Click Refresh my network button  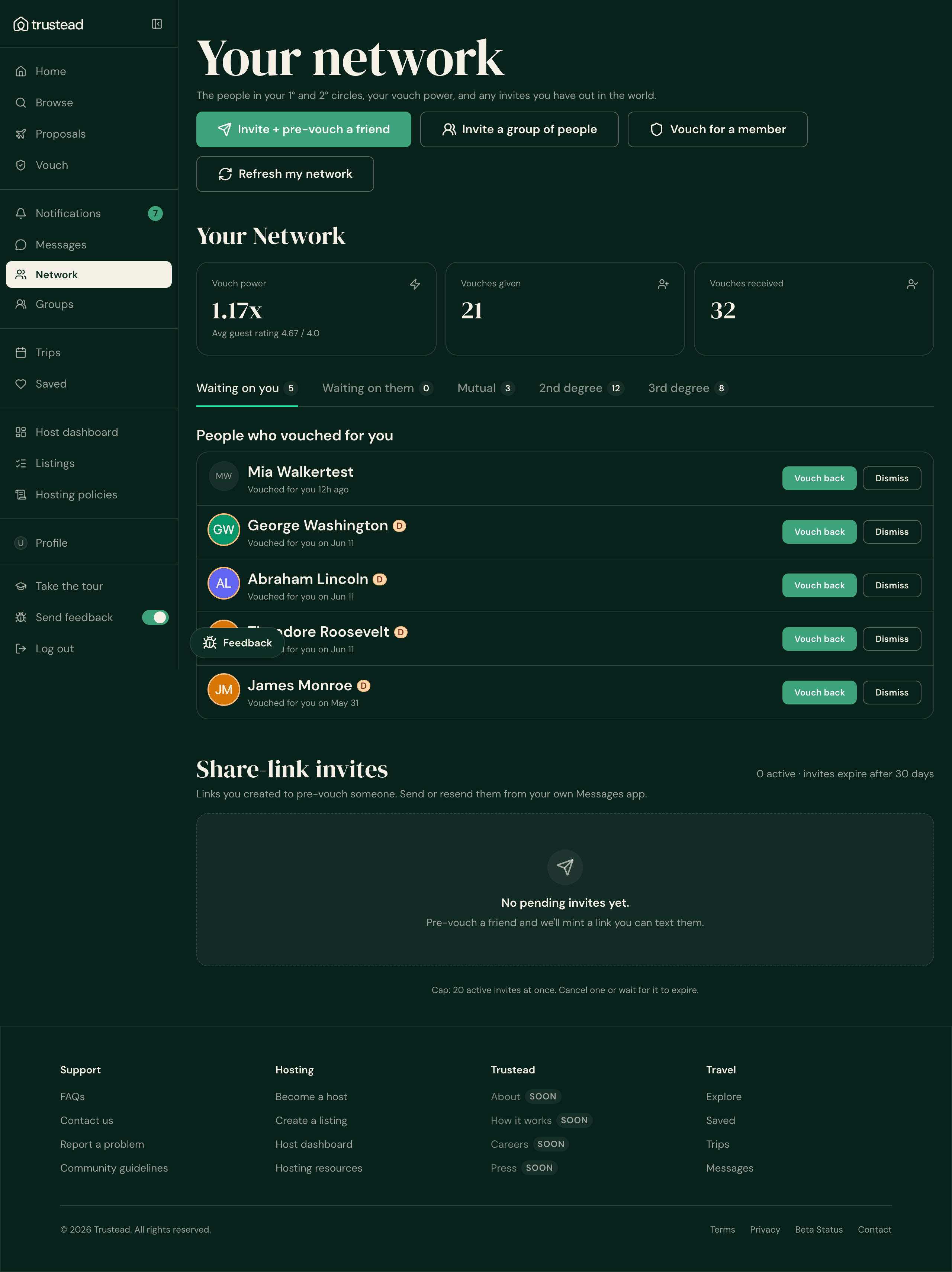coord(285,174)
